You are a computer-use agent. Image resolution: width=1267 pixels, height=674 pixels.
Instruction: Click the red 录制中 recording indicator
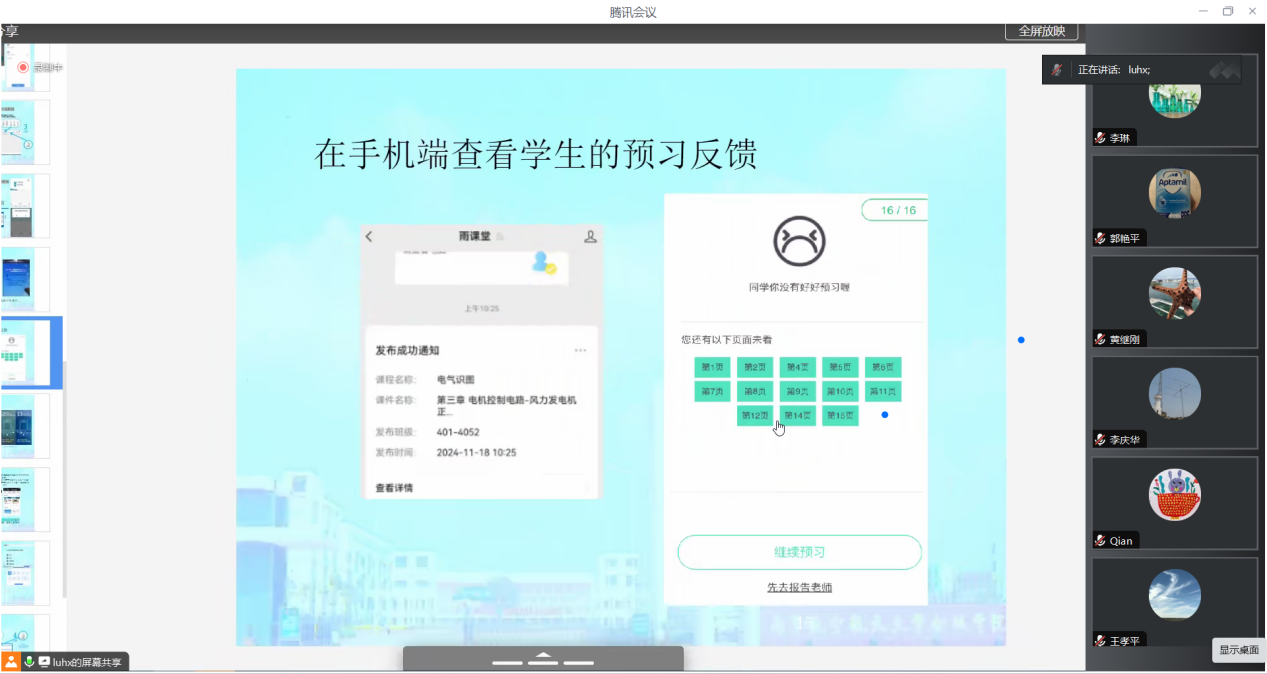(x=23, y=67)
